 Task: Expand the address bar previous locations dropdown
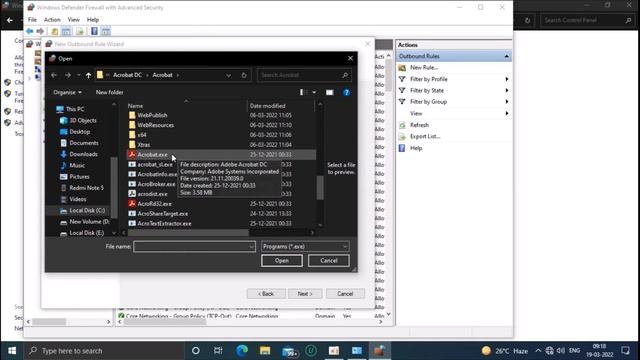pos(229,75)
